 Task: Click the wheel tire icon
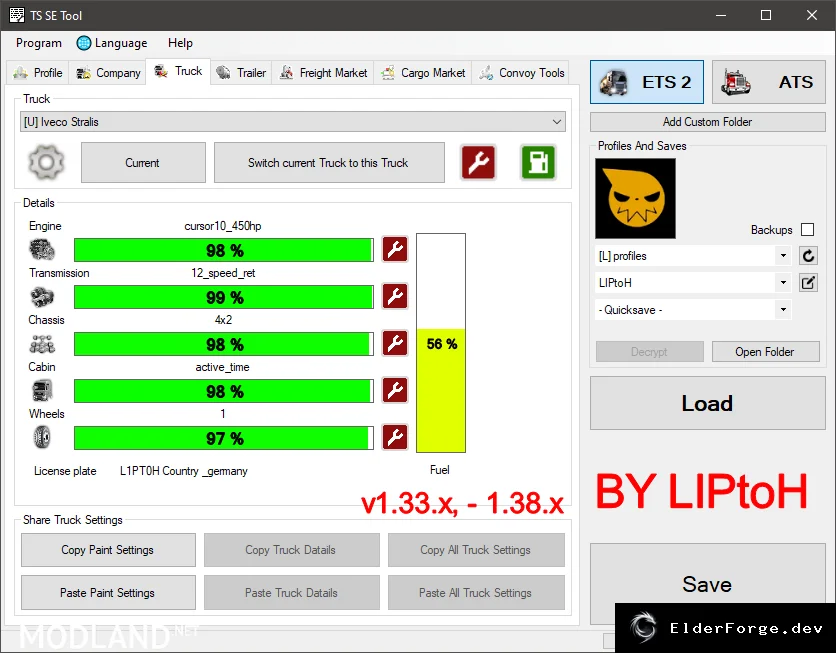point(42,438)
